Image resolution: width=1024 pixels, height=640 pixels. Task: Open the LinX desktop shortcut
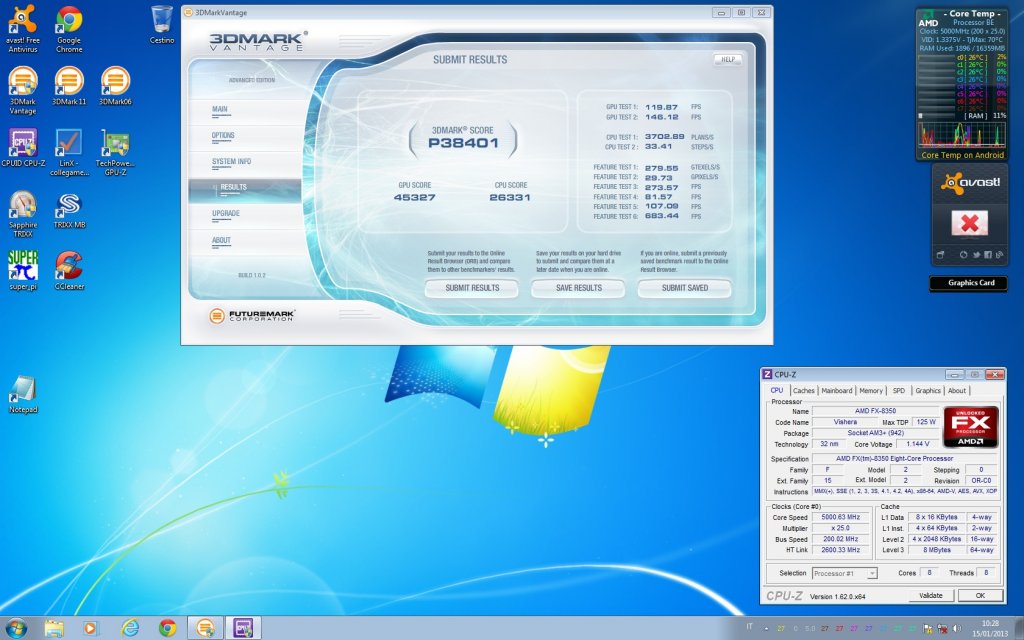(69, 152)
